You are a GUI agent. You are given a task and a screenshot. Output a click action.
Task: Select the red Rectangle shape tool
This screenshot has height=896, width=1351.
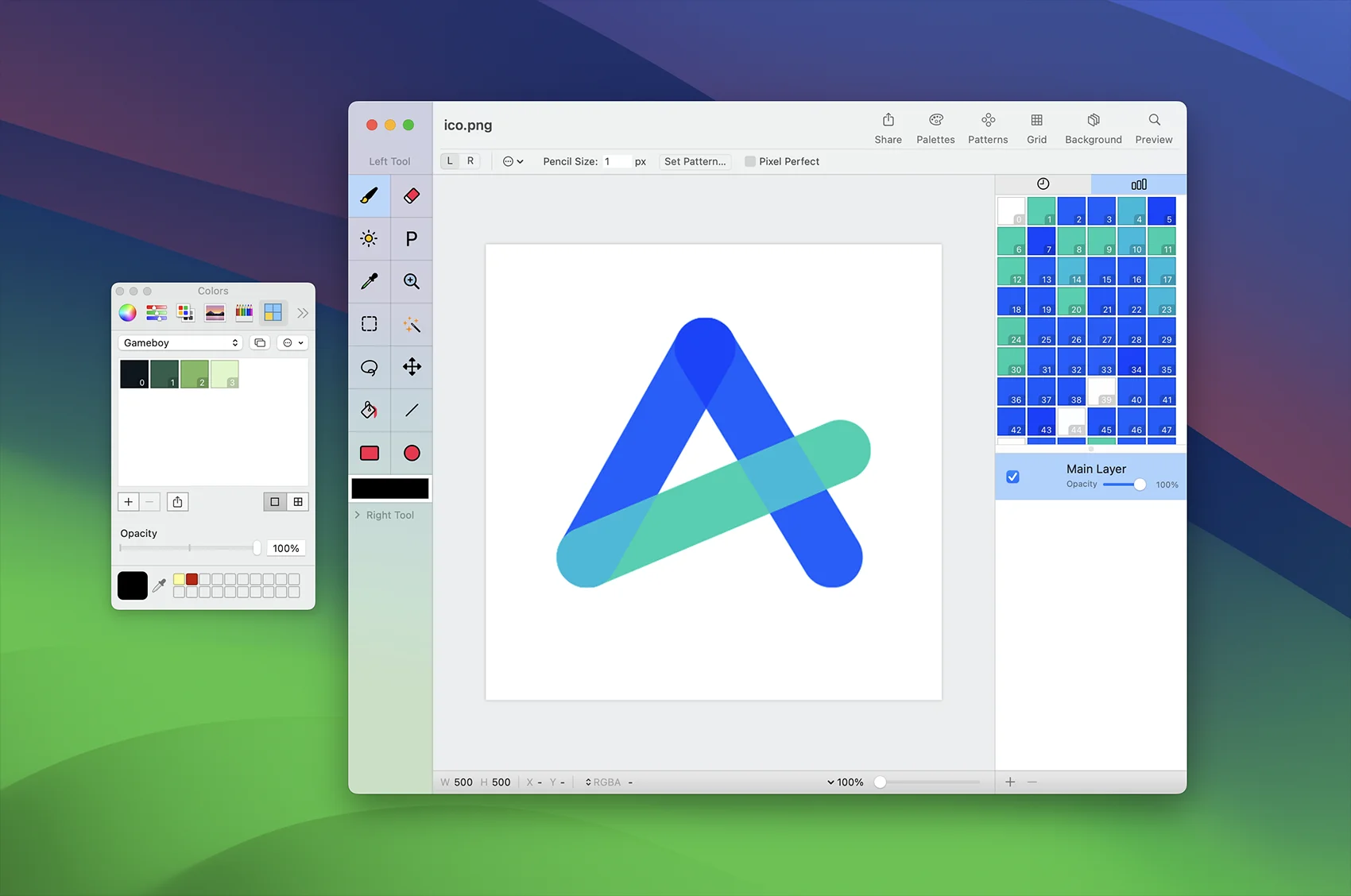tap(370, 453)
